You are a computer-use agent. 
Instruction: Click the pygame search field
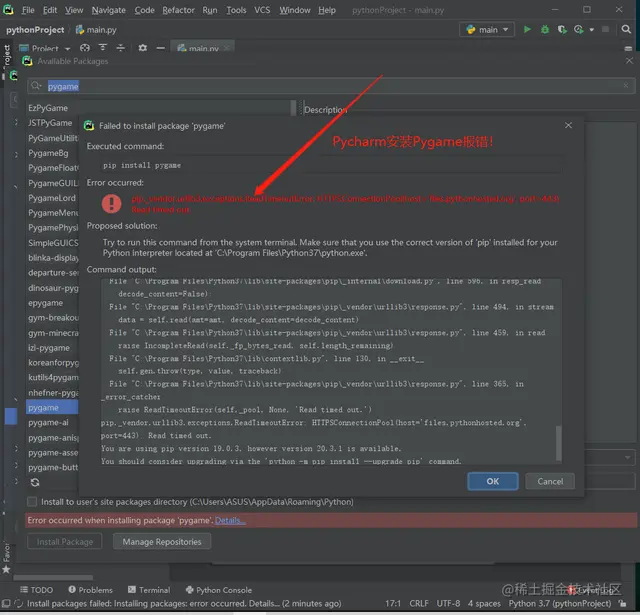click(x=331, y=86)
